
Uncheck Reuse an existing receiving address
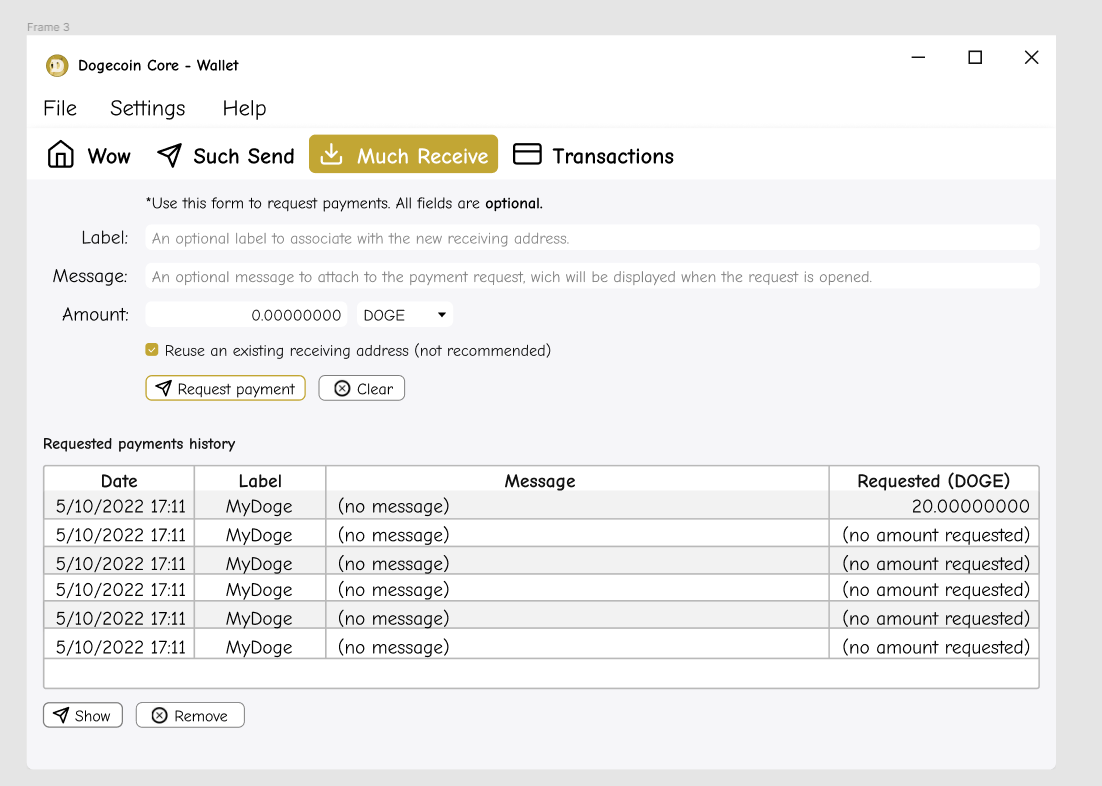pyautogui.click(x=152, y=349)
